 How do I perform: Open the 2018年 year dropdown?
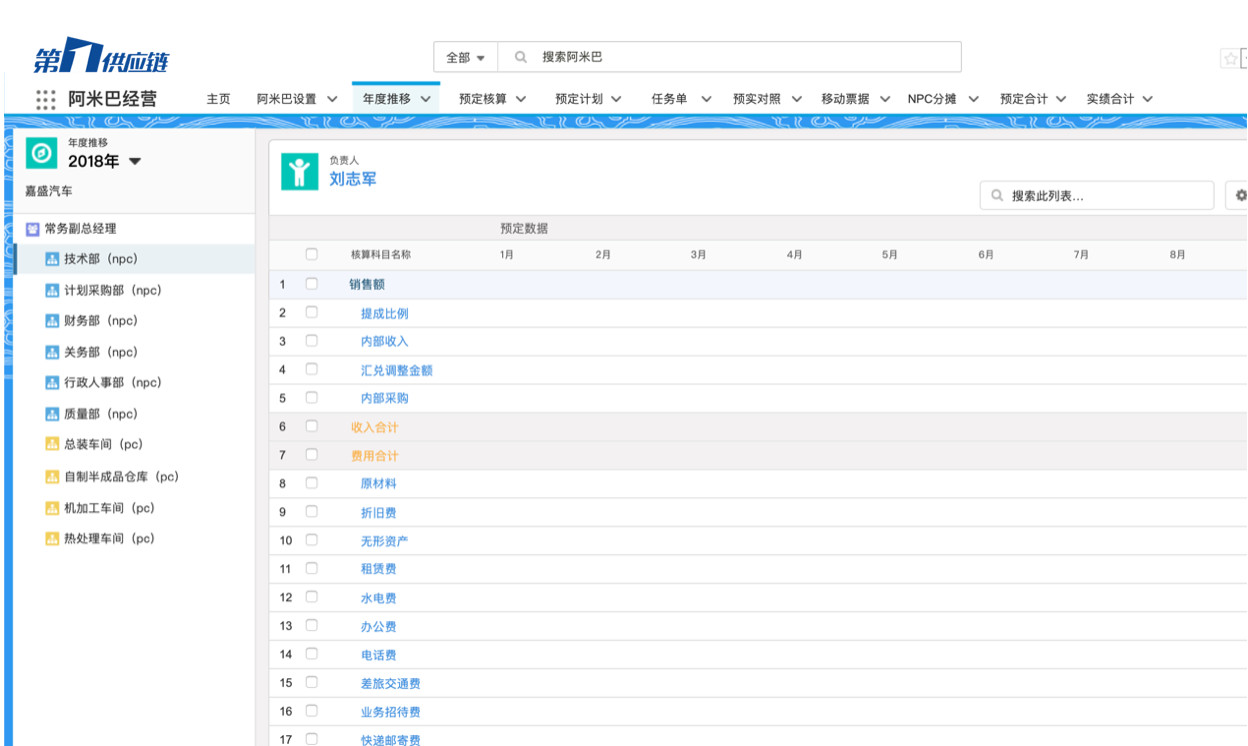(105, 162)
